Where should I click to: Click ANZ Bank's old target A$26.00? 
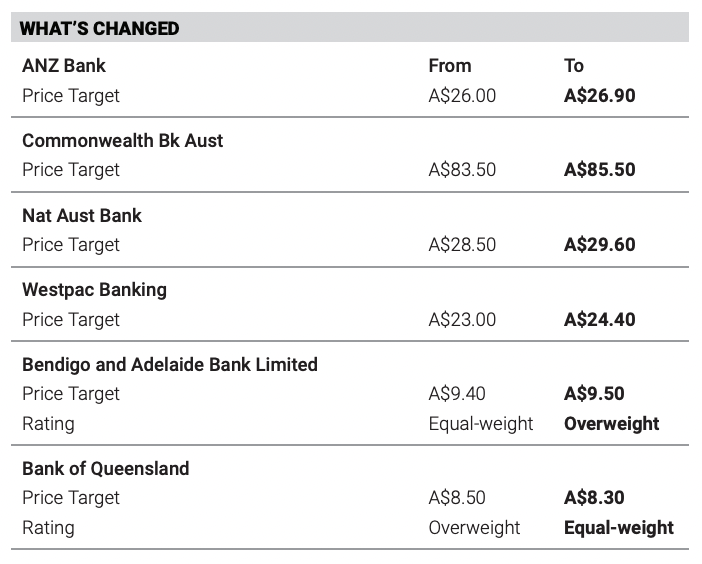(462, 96)
